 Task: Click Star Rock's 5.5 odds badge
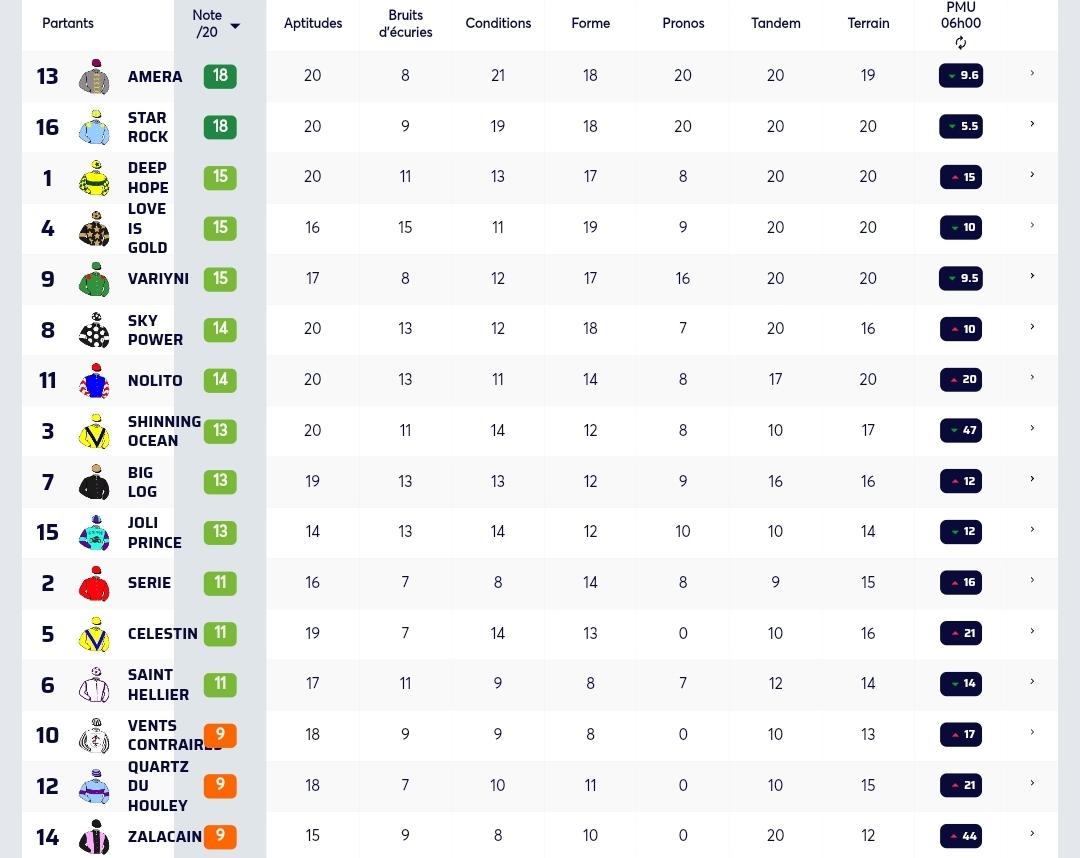tap(961, 127)
